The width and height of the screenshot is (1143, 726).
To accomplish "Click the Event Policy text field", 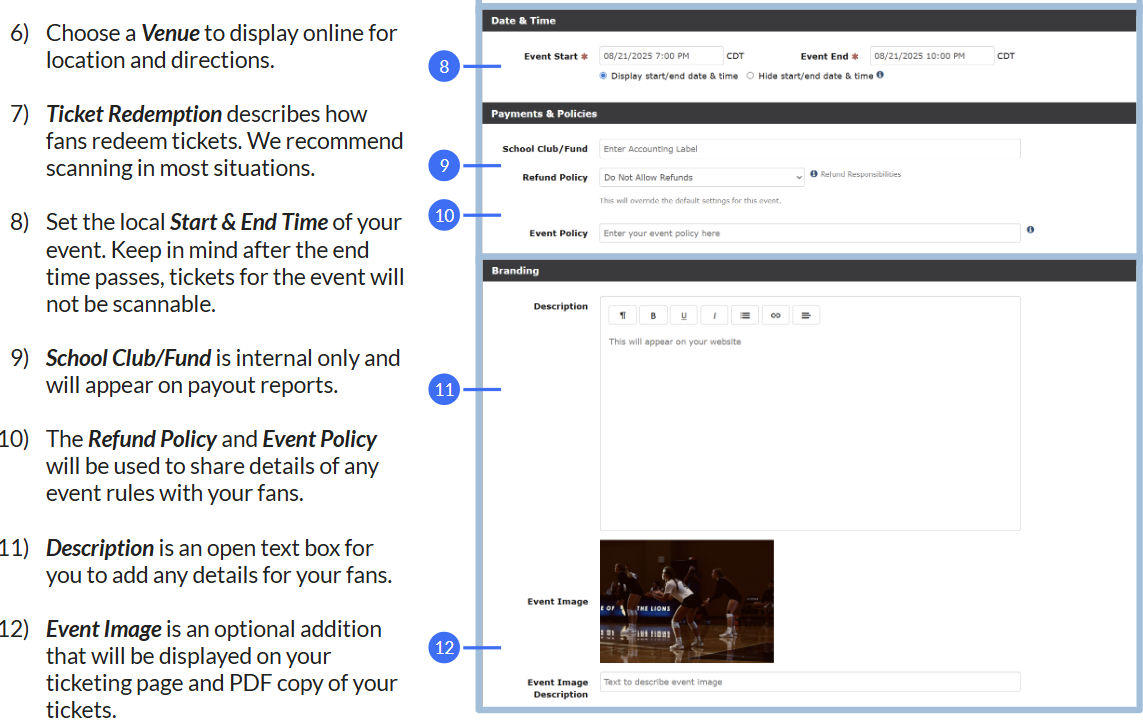I will tap(809, 233).
